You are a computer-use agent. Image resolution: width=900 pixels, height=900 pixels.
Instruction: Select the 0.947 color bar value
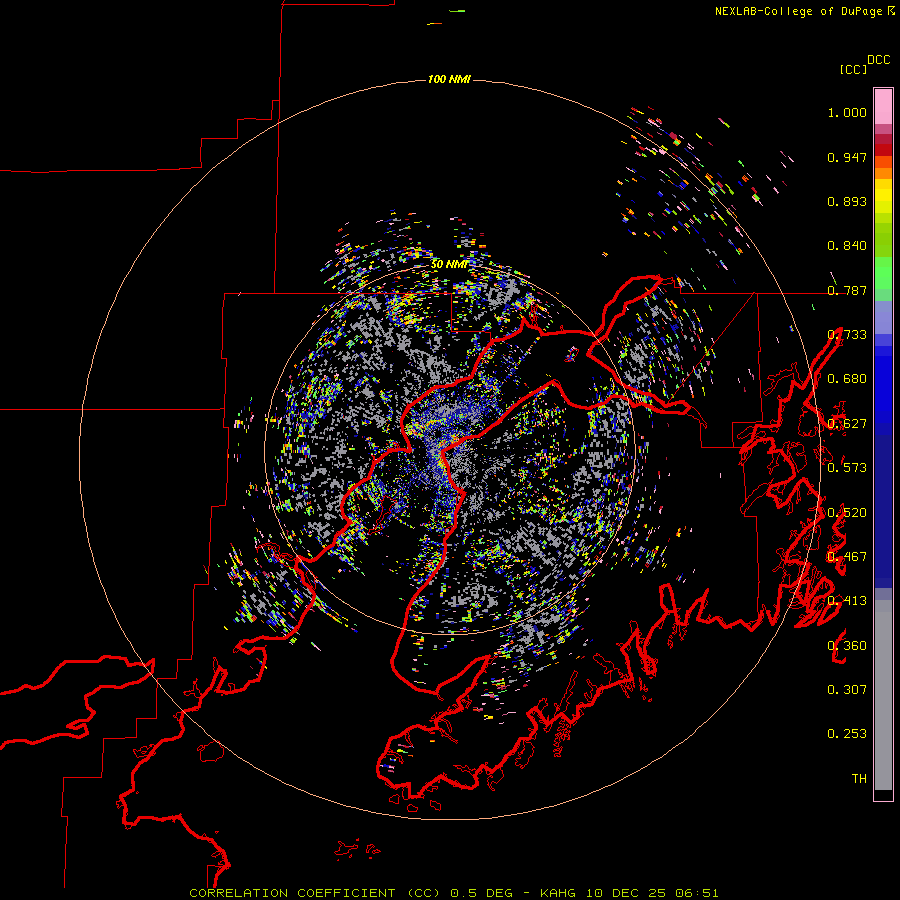point(847,157)
